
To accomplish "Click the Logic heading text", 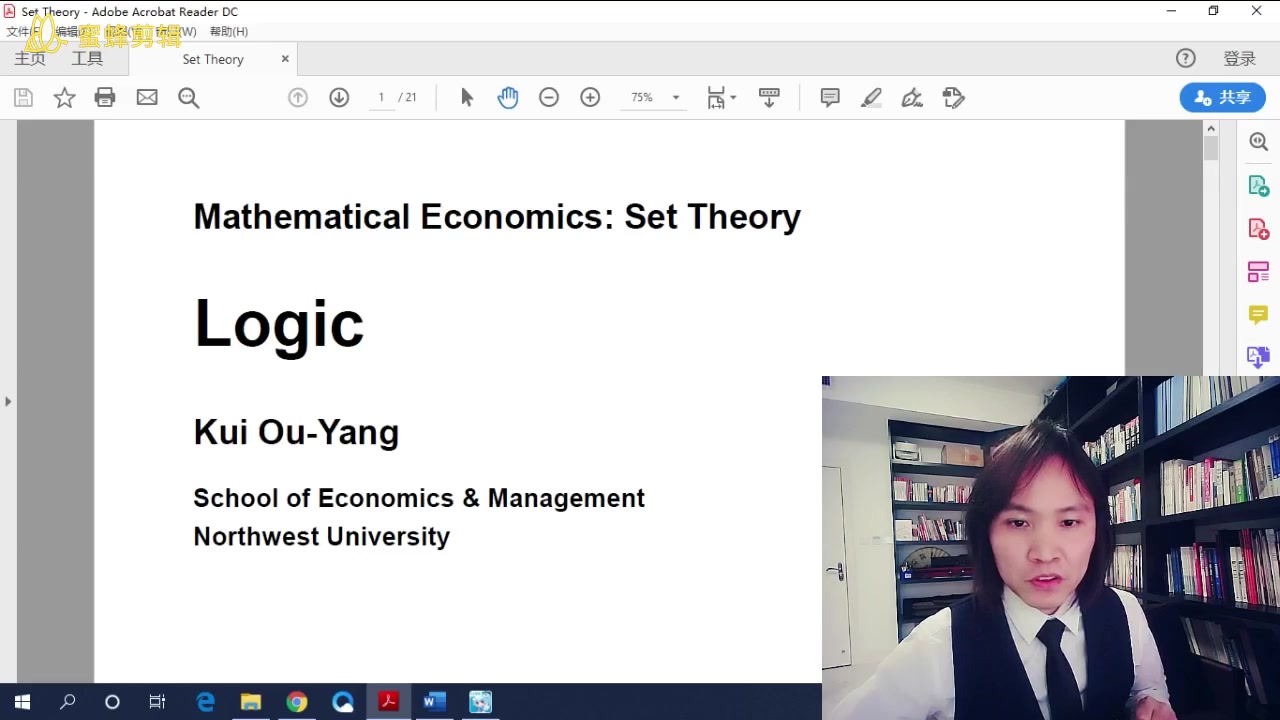I will pos(279,325).
